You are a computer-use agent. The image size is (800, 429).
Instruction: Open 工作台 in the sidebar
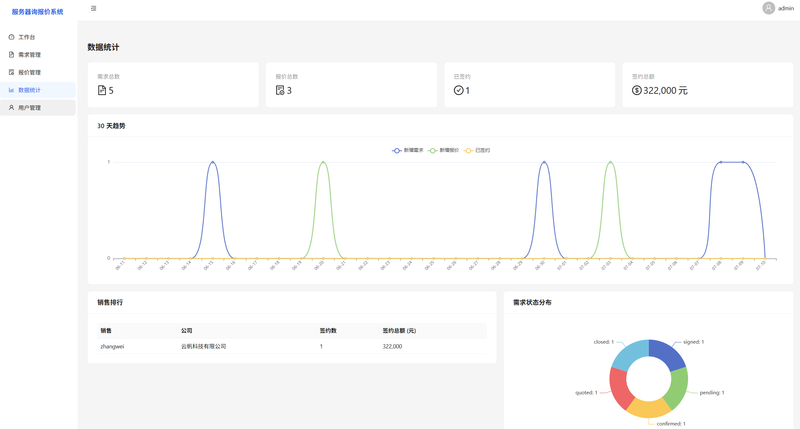(38, 37)
